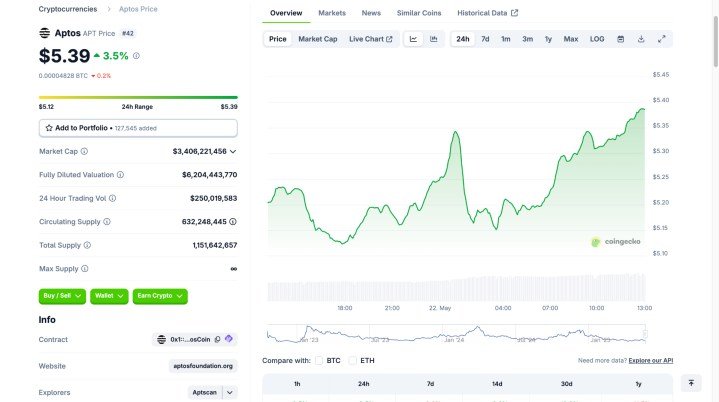
Task: Select the 3m chart range
Action: [528, 39]
